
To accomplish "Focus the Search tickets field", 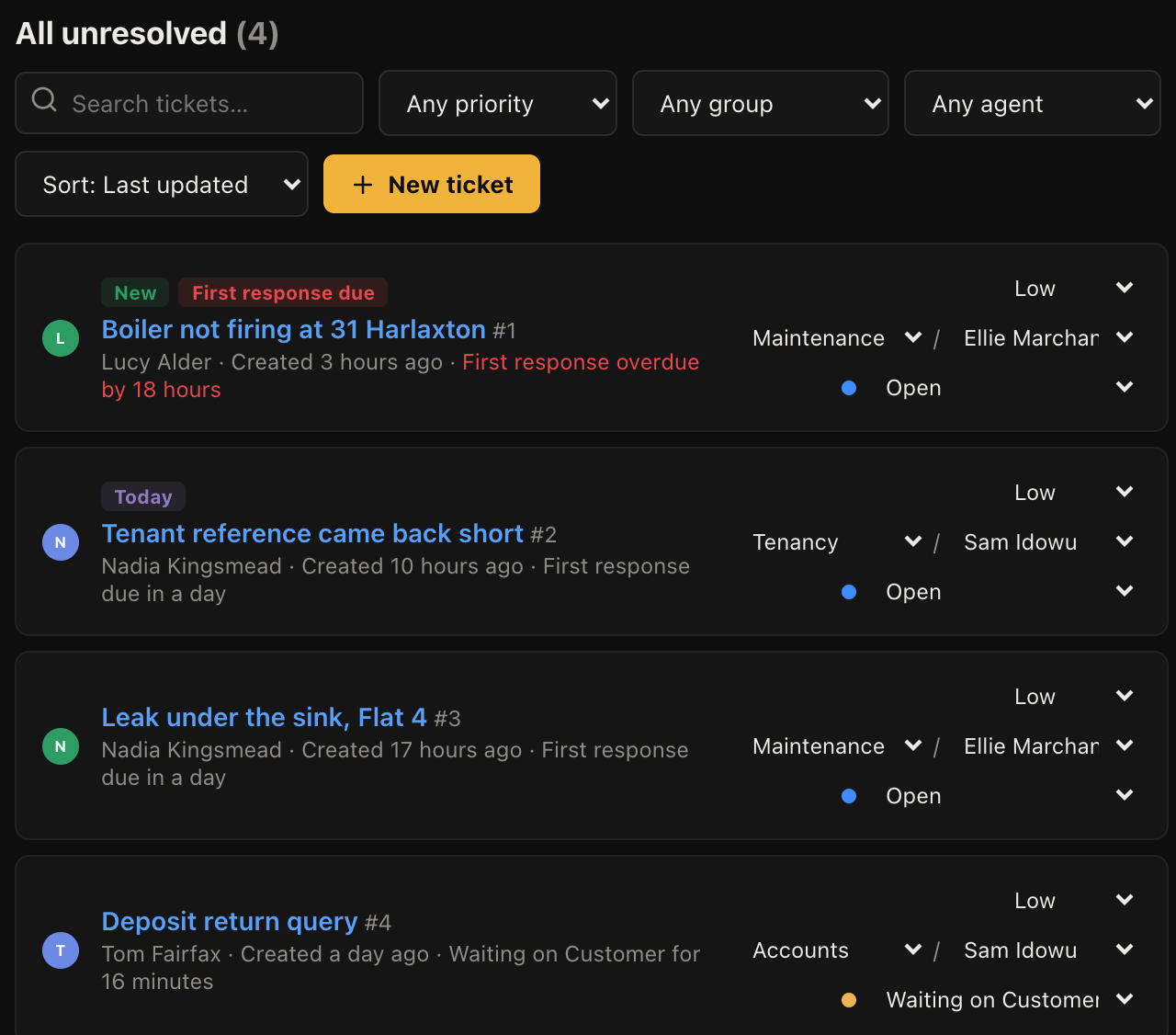I will coord(189,103).
